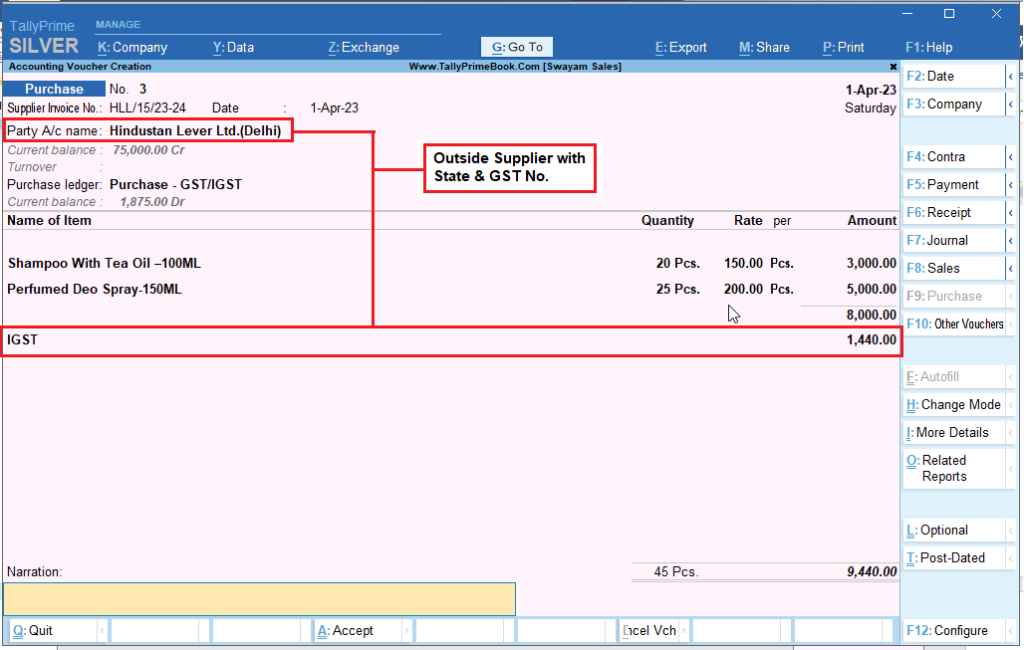Mark voucher as T: Post-Dated
Image resolution: width=1024 pixels, height=650 pixels.
pos(953,558)
